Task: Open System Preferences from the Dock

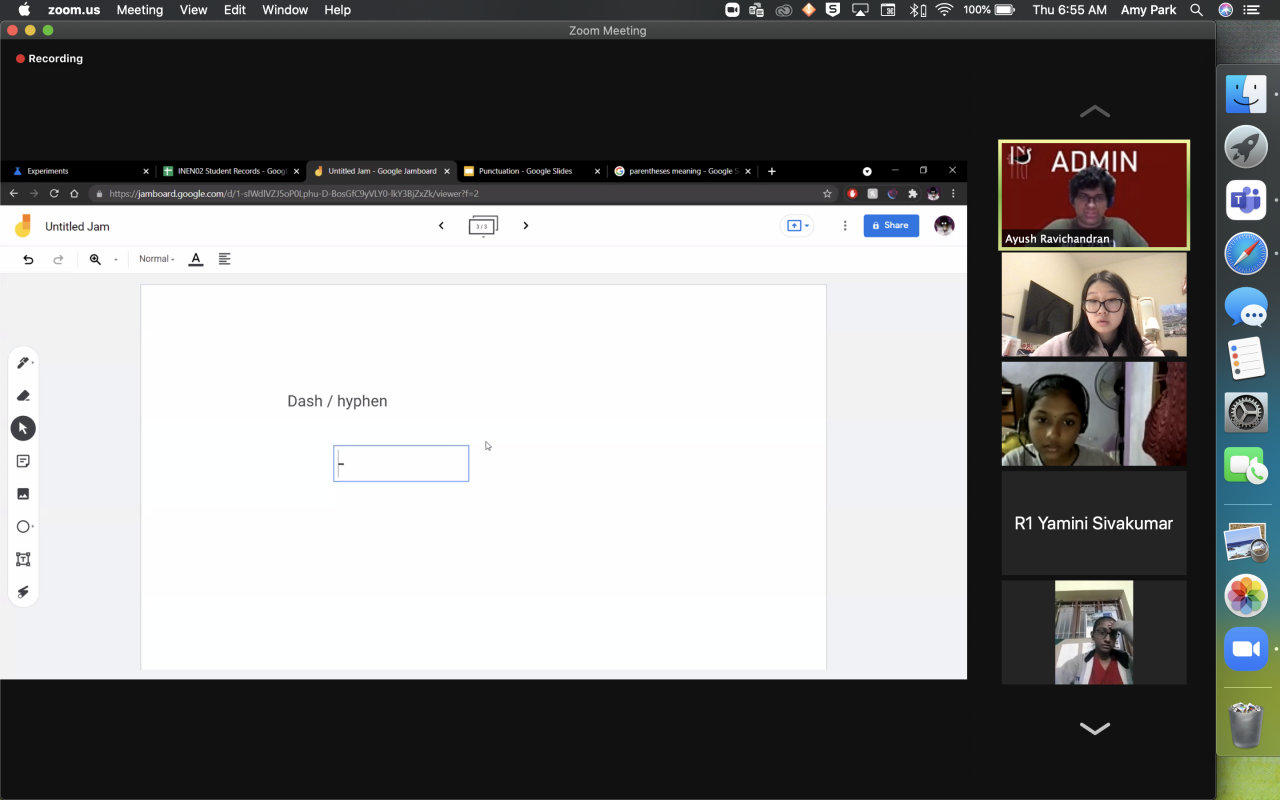Action: pos(1246,413)
